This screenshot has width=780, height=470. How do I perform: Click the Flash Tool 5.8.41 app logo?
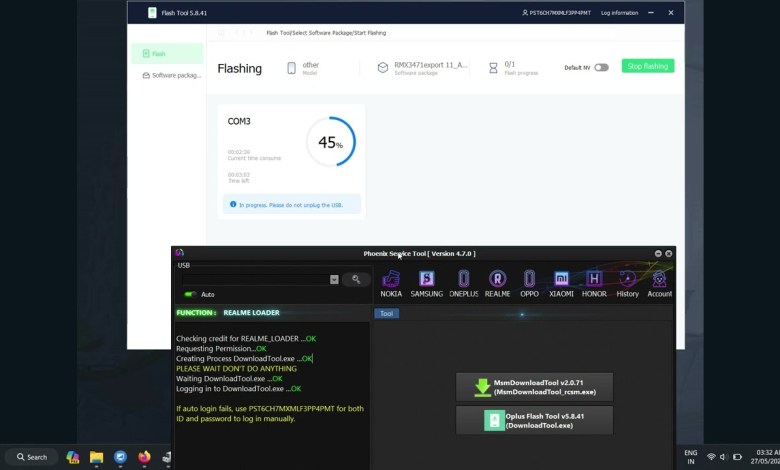[152, 13]
